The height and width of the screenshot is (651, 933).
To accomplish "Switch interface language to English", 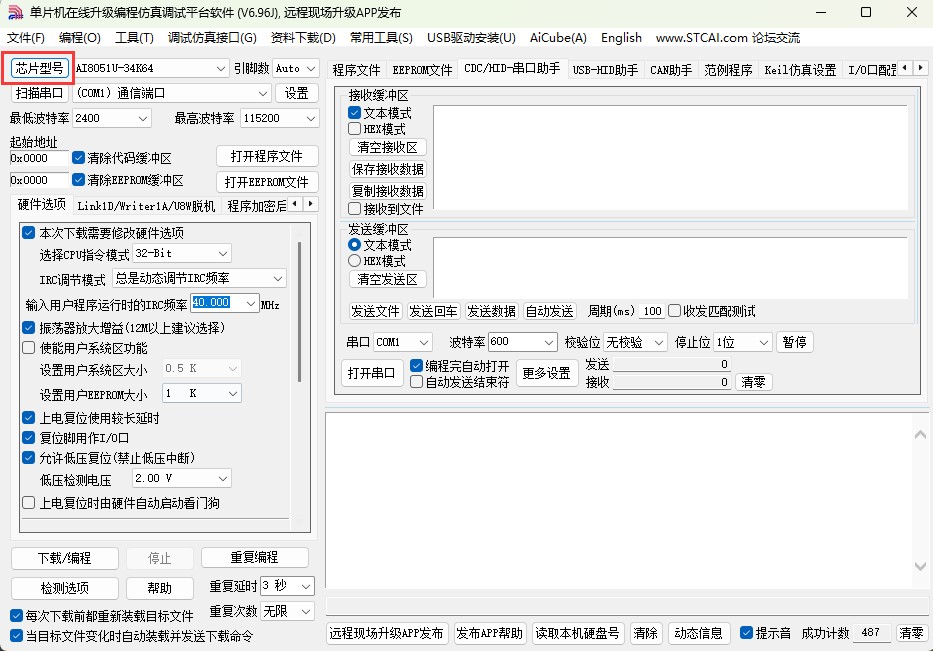I will coord(621,38).
